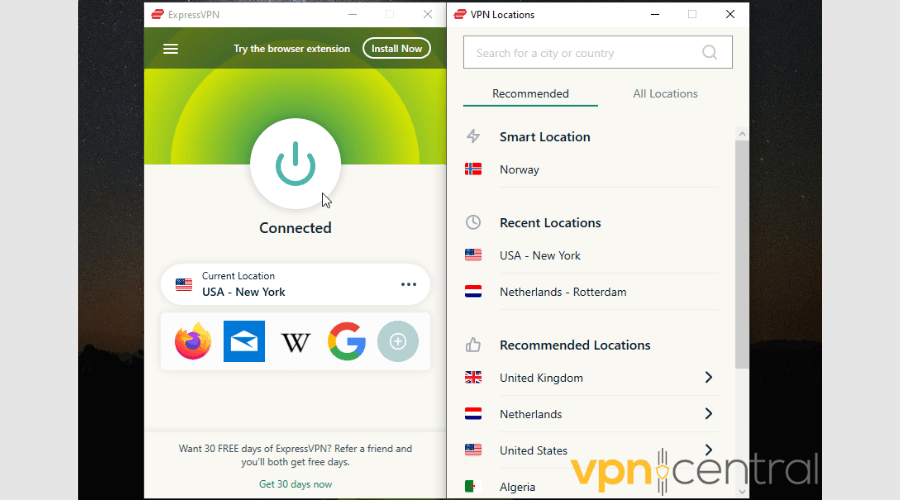
Task: Expand United States server list chevron
Action: [x=708, y=449]
